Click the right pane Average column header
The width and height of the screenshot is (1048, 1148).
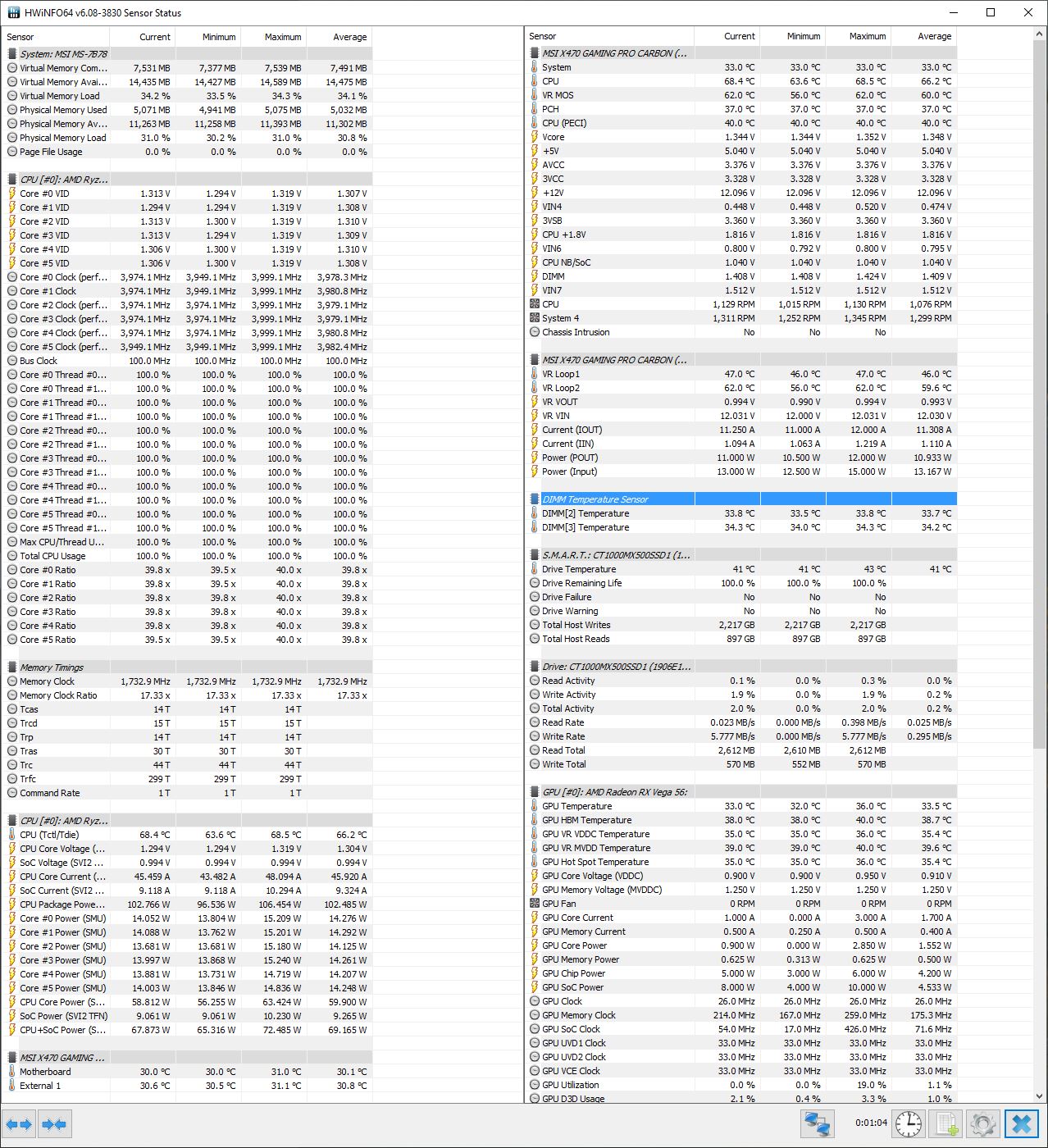click(x=923, y=36)
